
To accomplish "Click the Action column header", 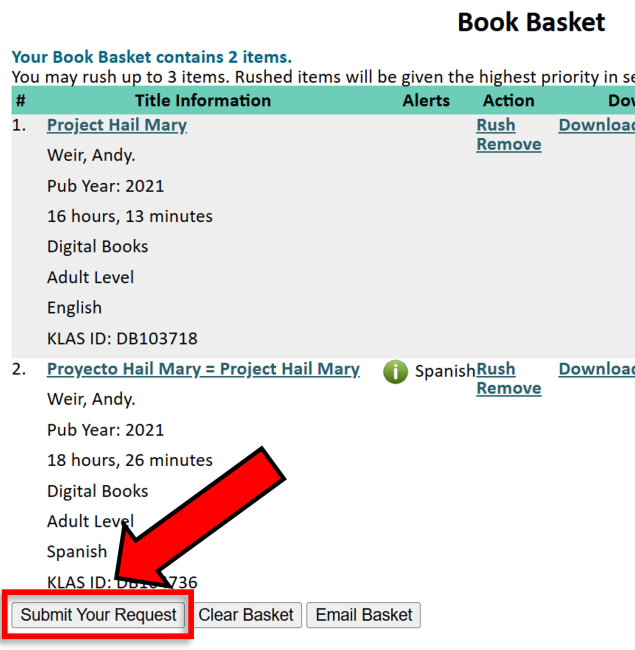I will tap(509, 101).
